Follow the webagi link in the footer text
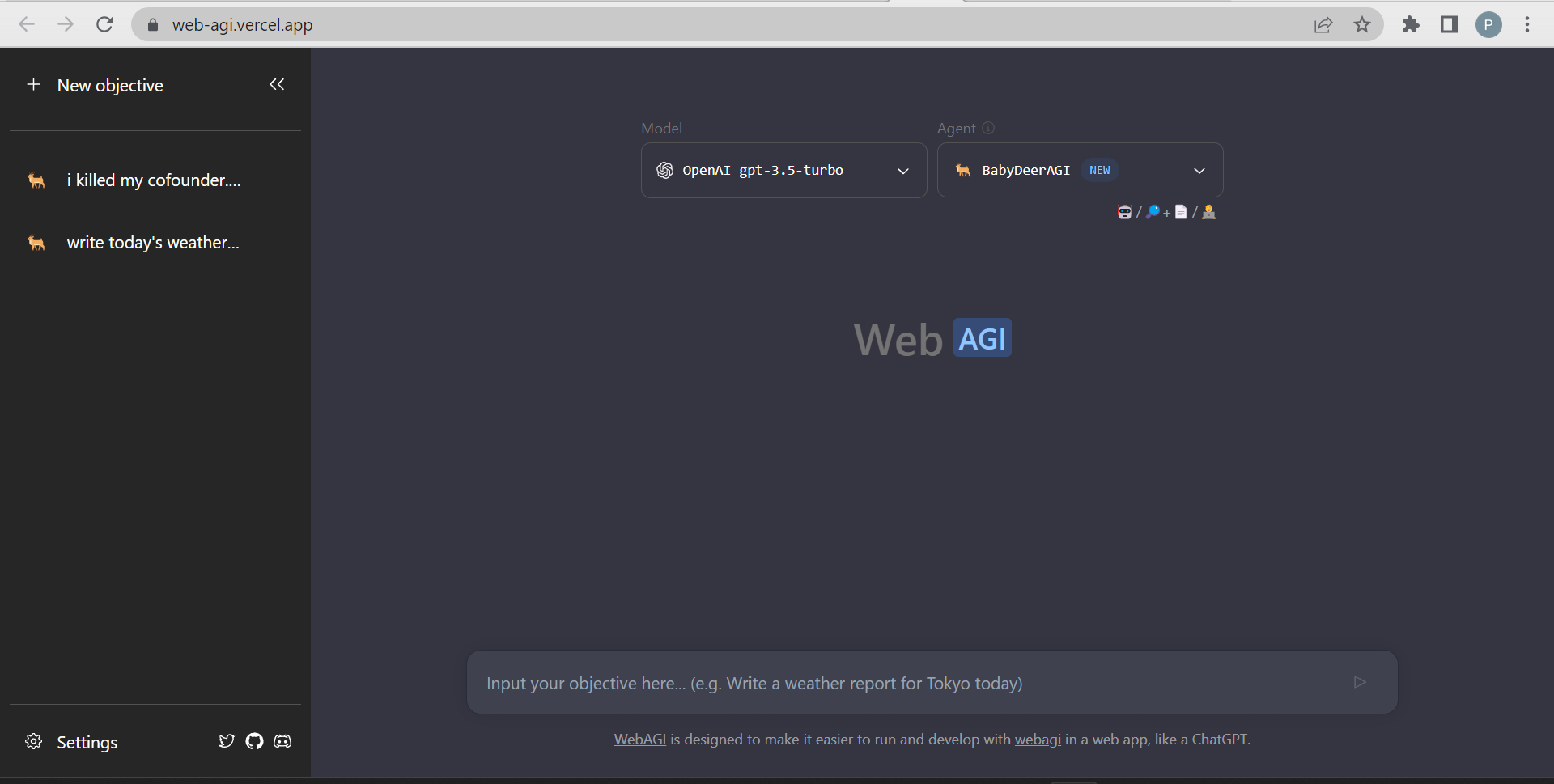This screenshot has height=784, width=1554. coord(1038,740)
